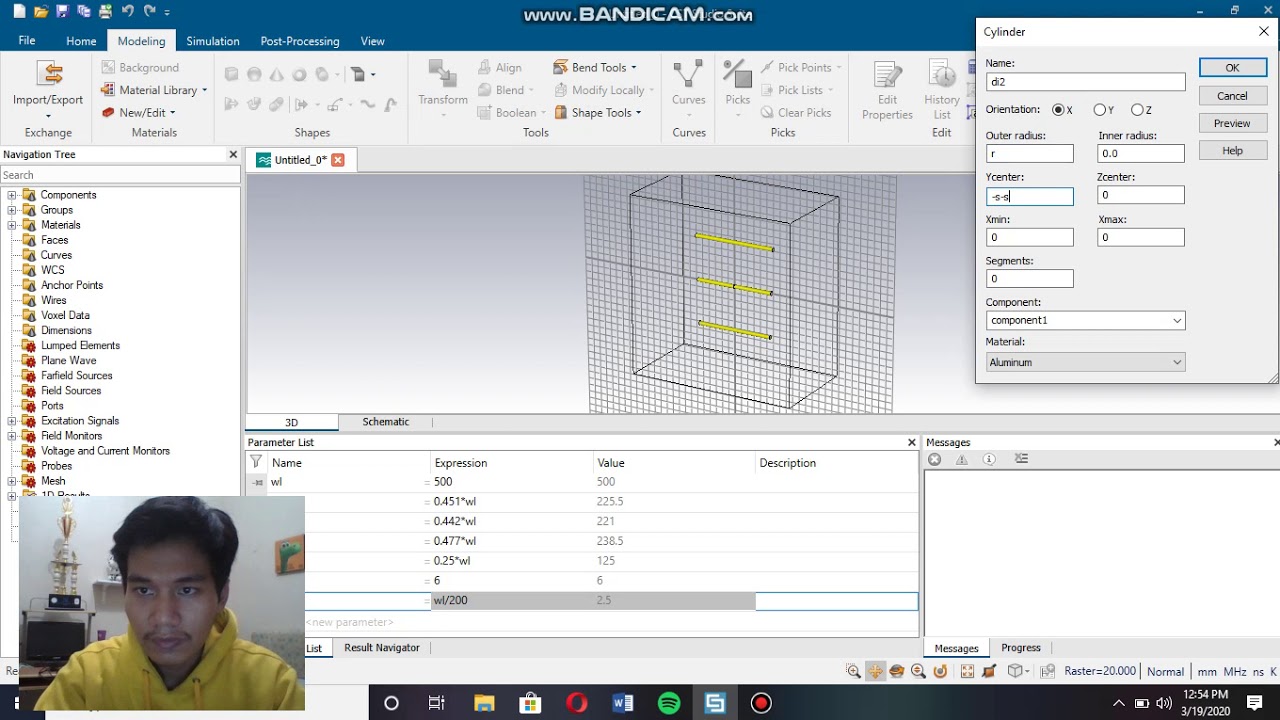The image size is (1280, 720).
Task: Click the filter icon in Parameter List
Action: (x=256, y=462)
